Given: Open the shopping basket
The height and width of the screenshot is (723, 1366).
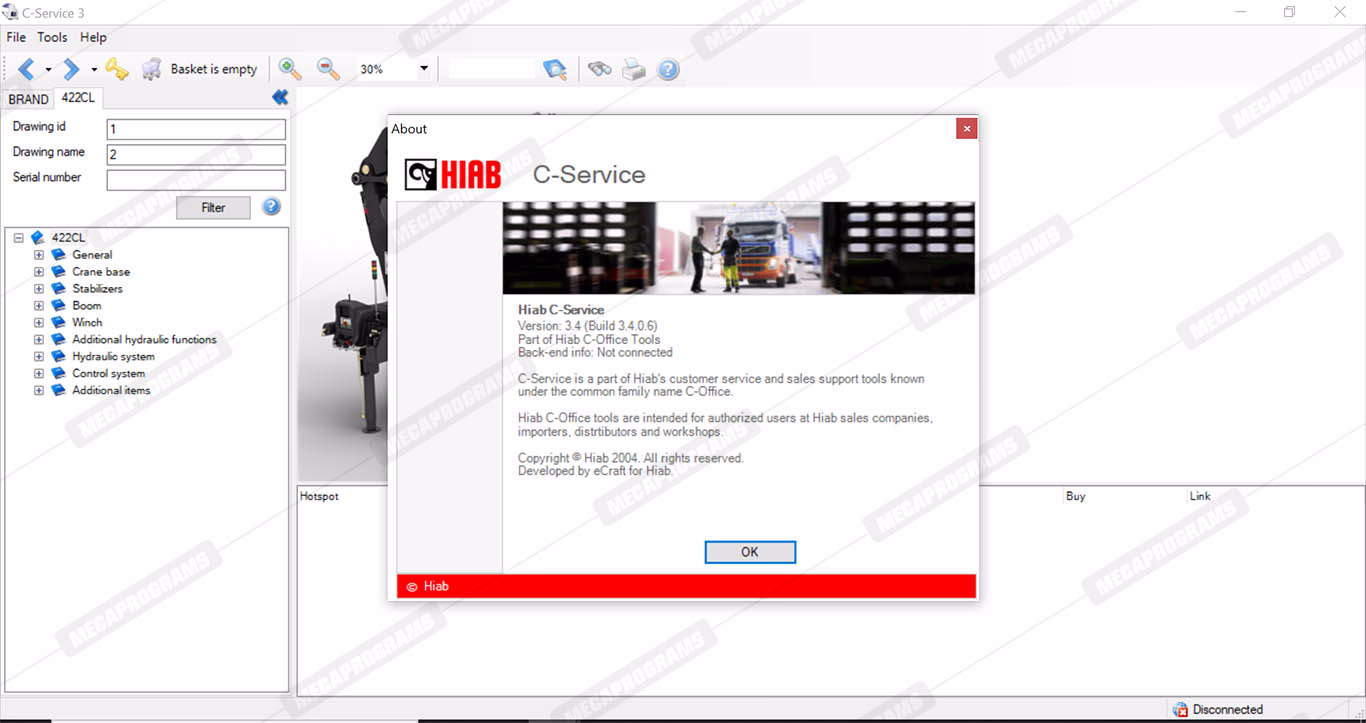Looking at the screenshot, I should point(151,69).
